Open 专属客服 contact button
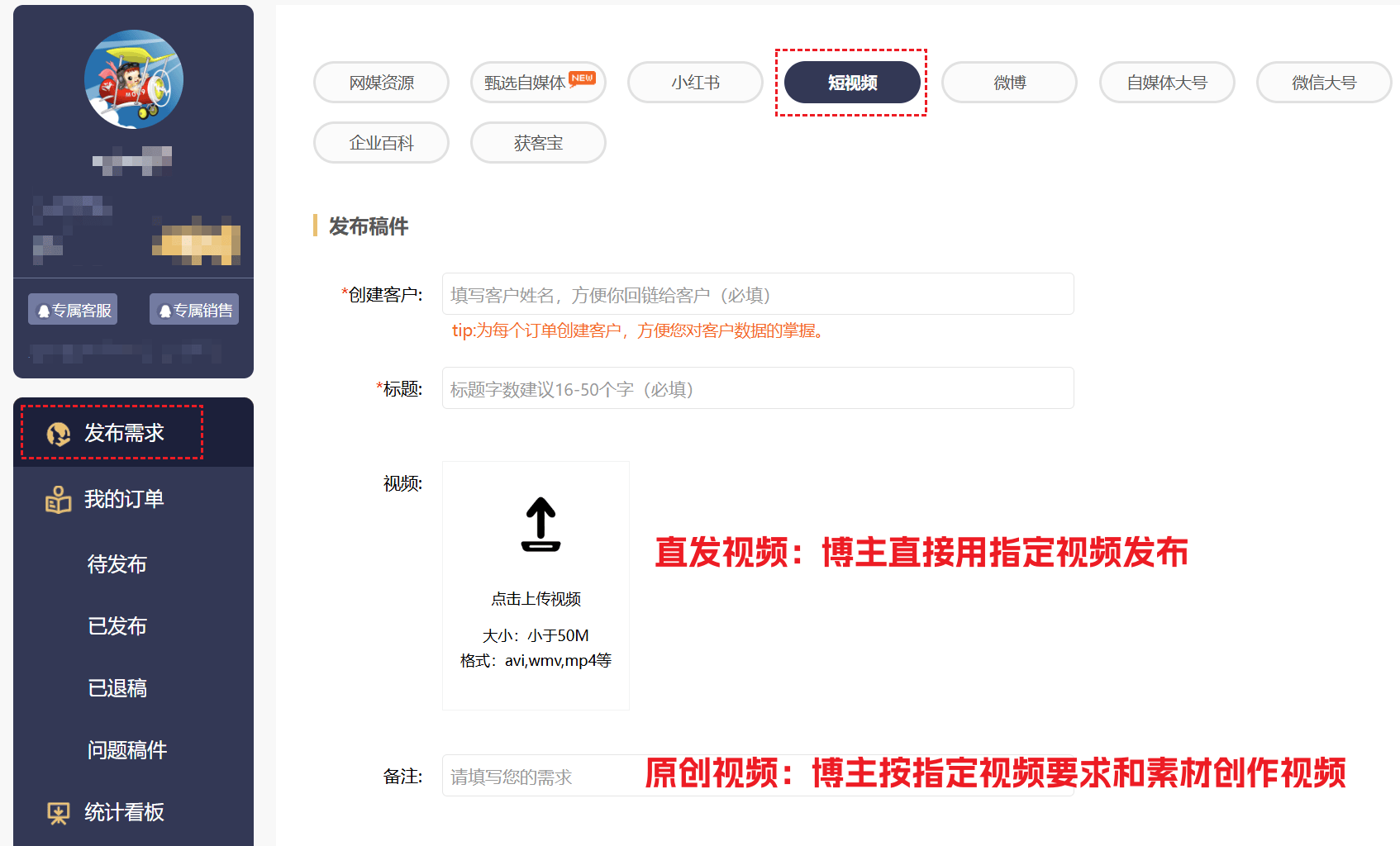 click(x=73, y=310)
